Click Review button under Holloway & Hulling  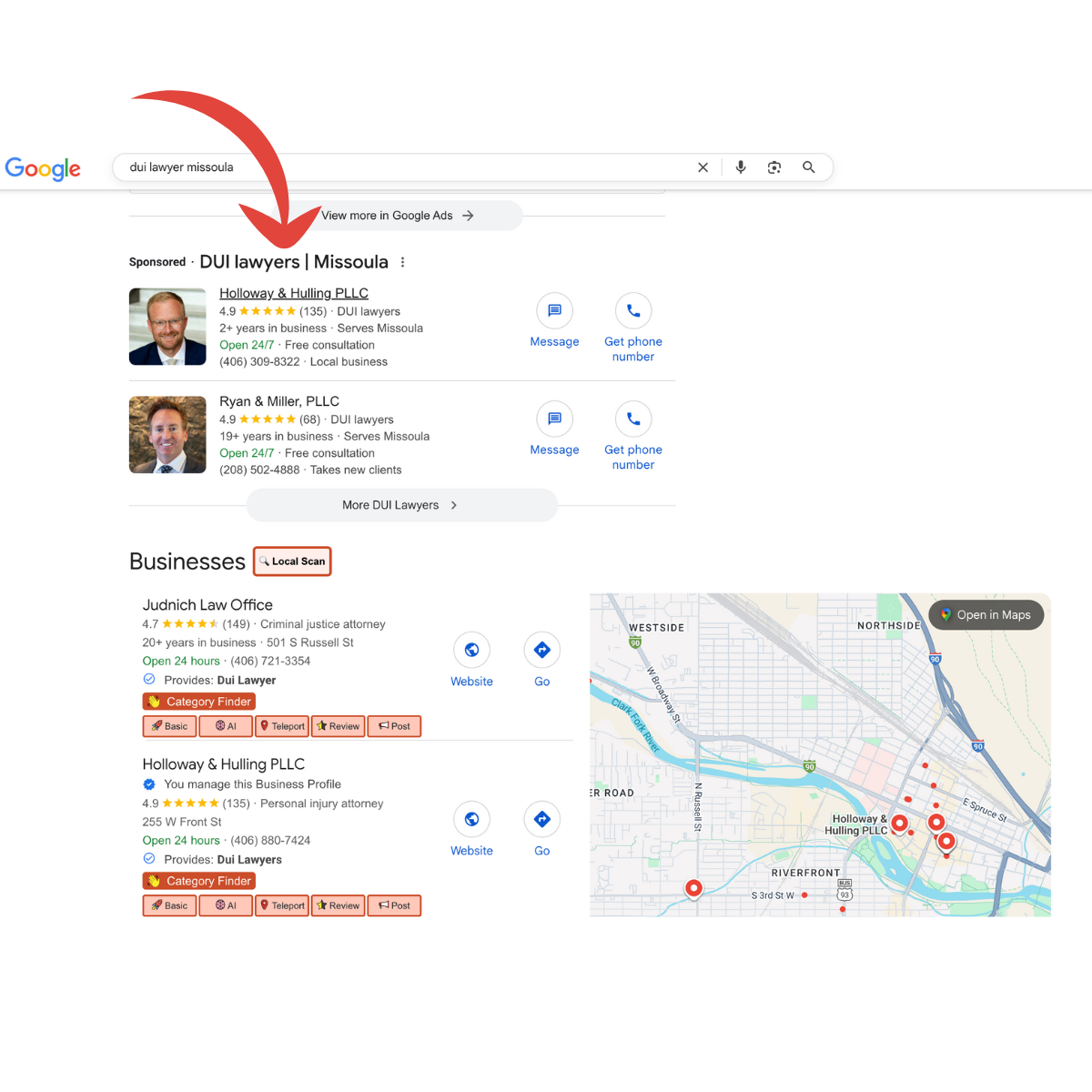tap(339, 905)
